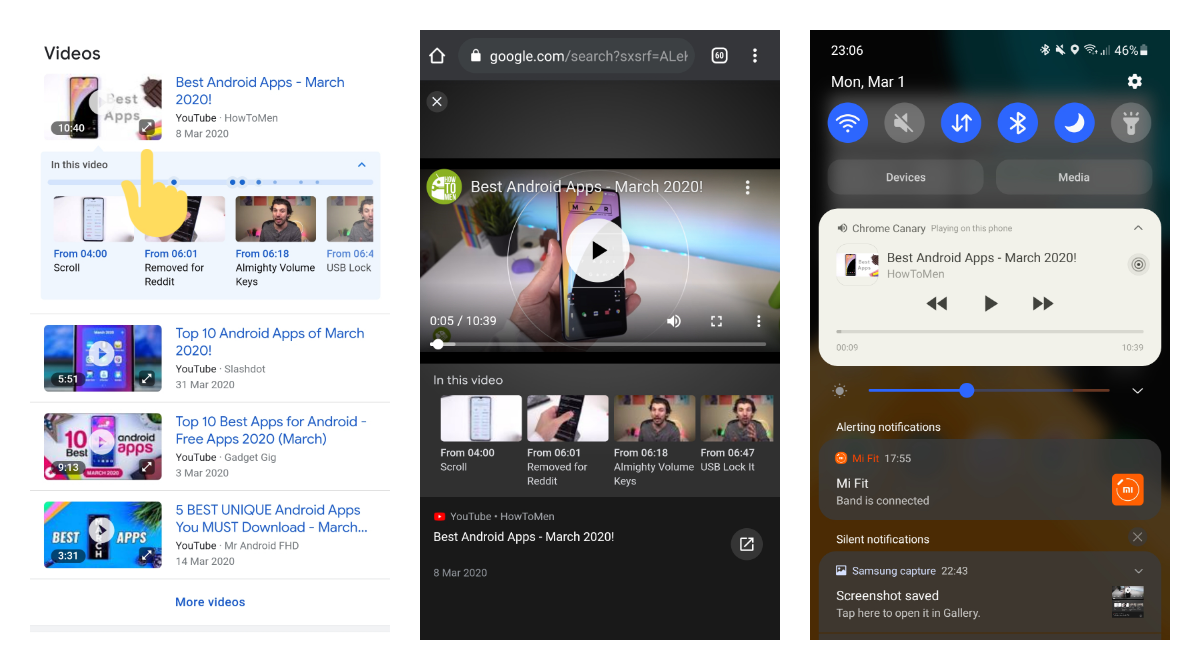Play the Best Android Apps video in the player

coord(598,251)
